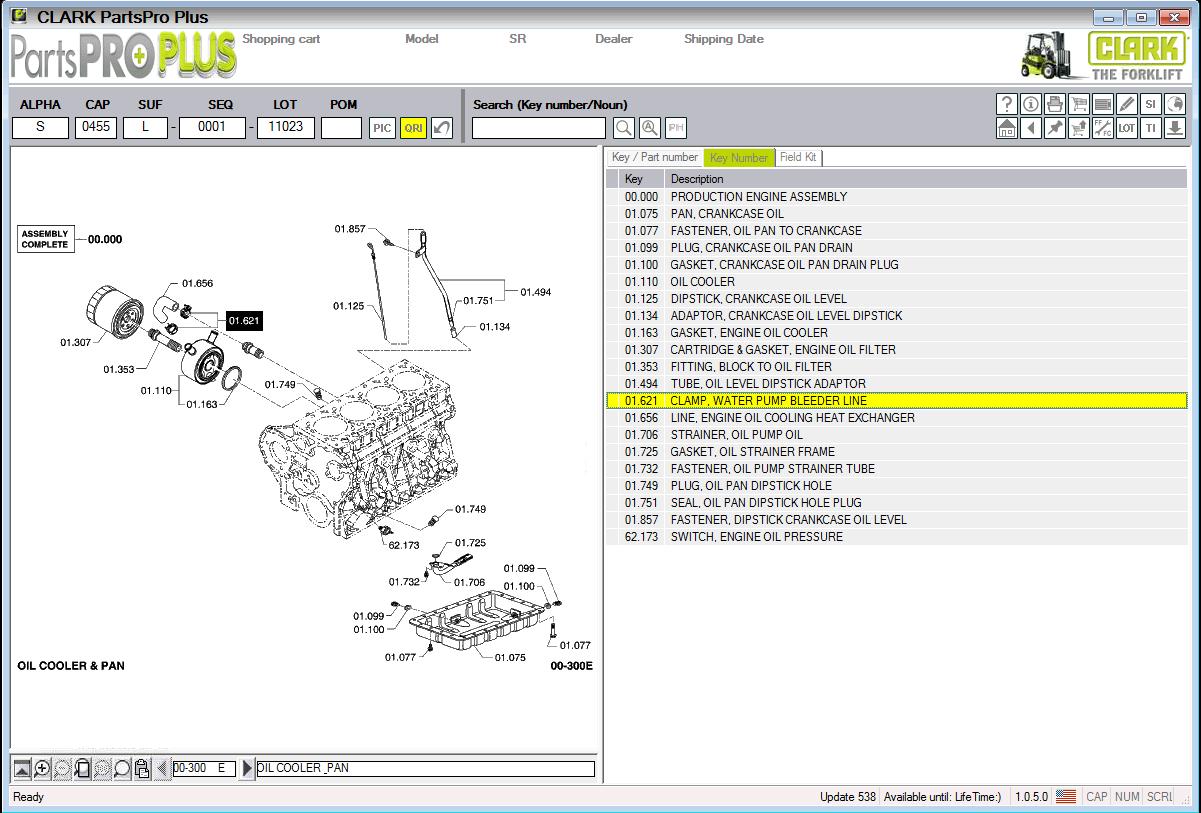Open the print function icon
Viewport: 1201px width, 813px height.
coord(1055,104)
